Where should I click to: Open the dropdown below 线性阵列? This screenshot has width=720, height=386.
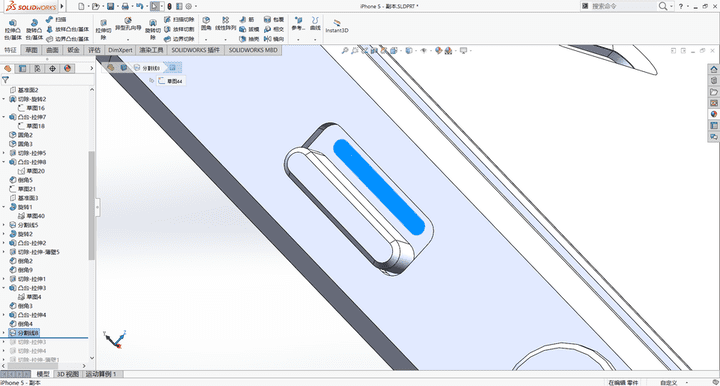(225, 39)
